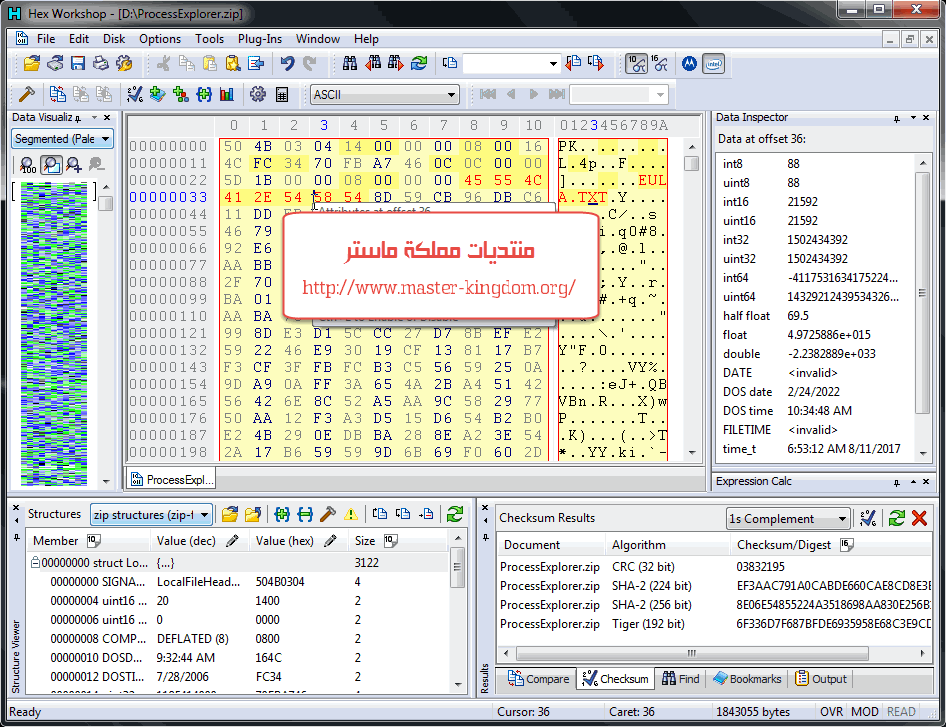This screenshot has height=727, width=946.
Task: Pin the Data Inspector panel
Action: click(x=897, y=118)
